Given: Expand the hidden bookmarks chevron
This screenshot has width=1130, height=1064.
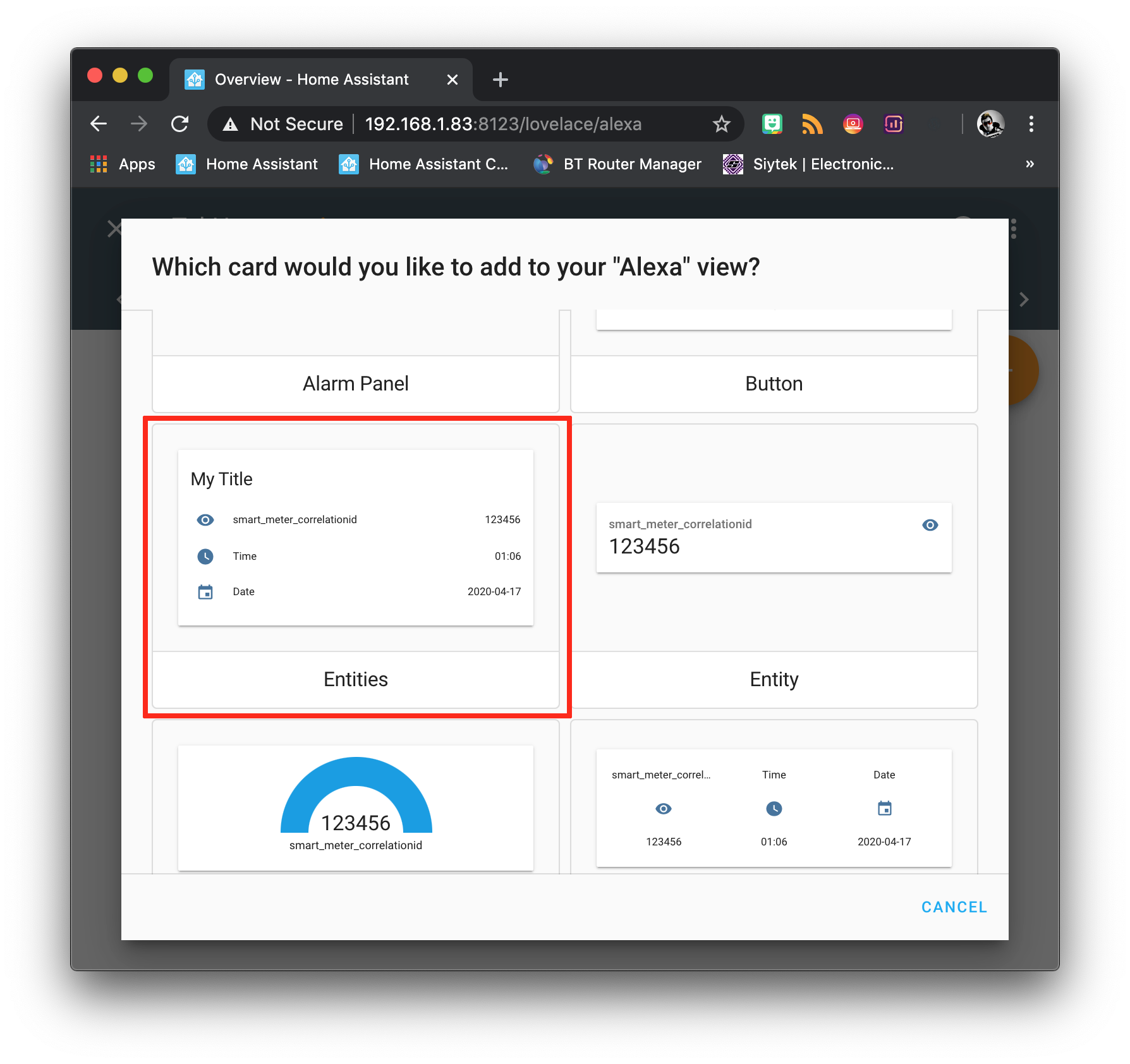Looking at the screenshot, I should click(1030, 164).
